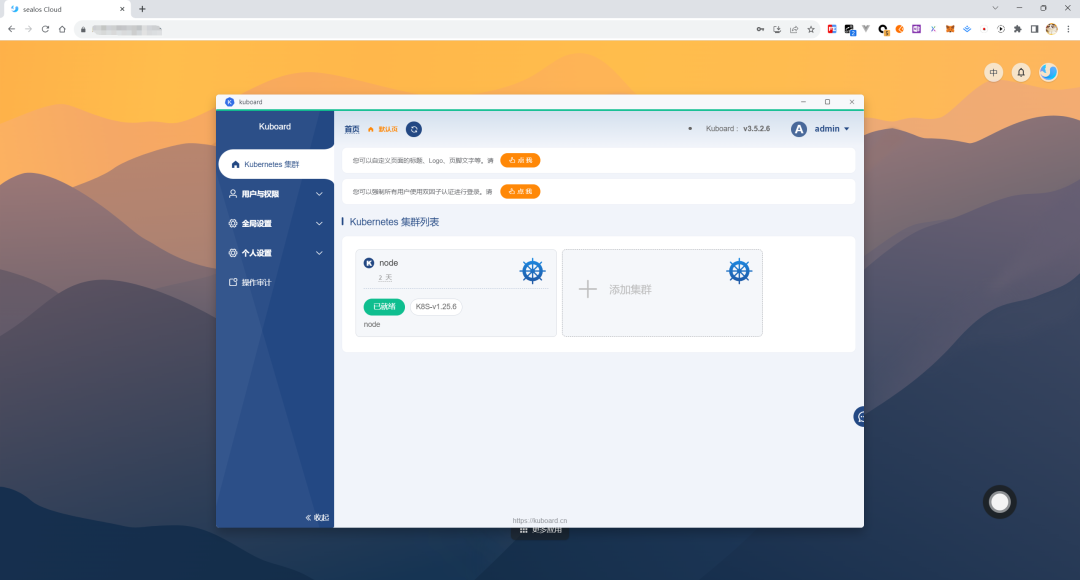Screen dimensions: 1080x580
Task: Click the wheel icon on 添加集群 card
Action: pos(739,271)
